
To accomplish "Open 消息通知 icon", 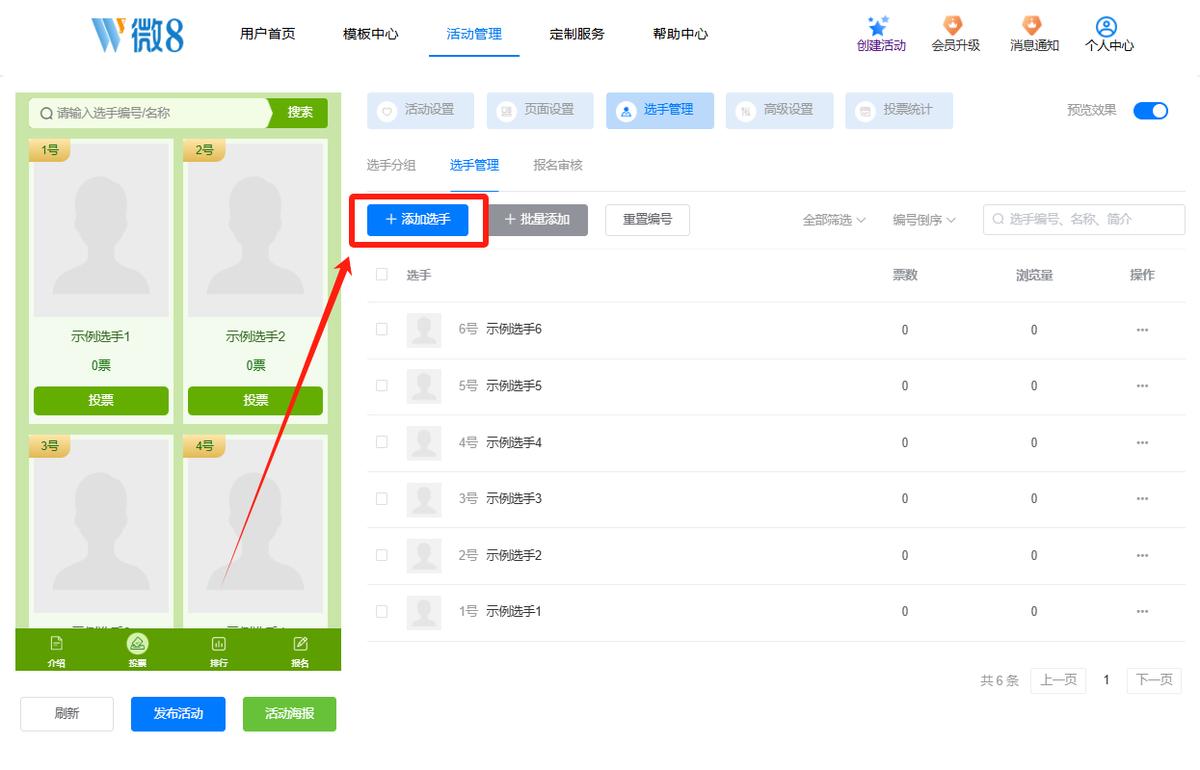I will click(1032, 26).
